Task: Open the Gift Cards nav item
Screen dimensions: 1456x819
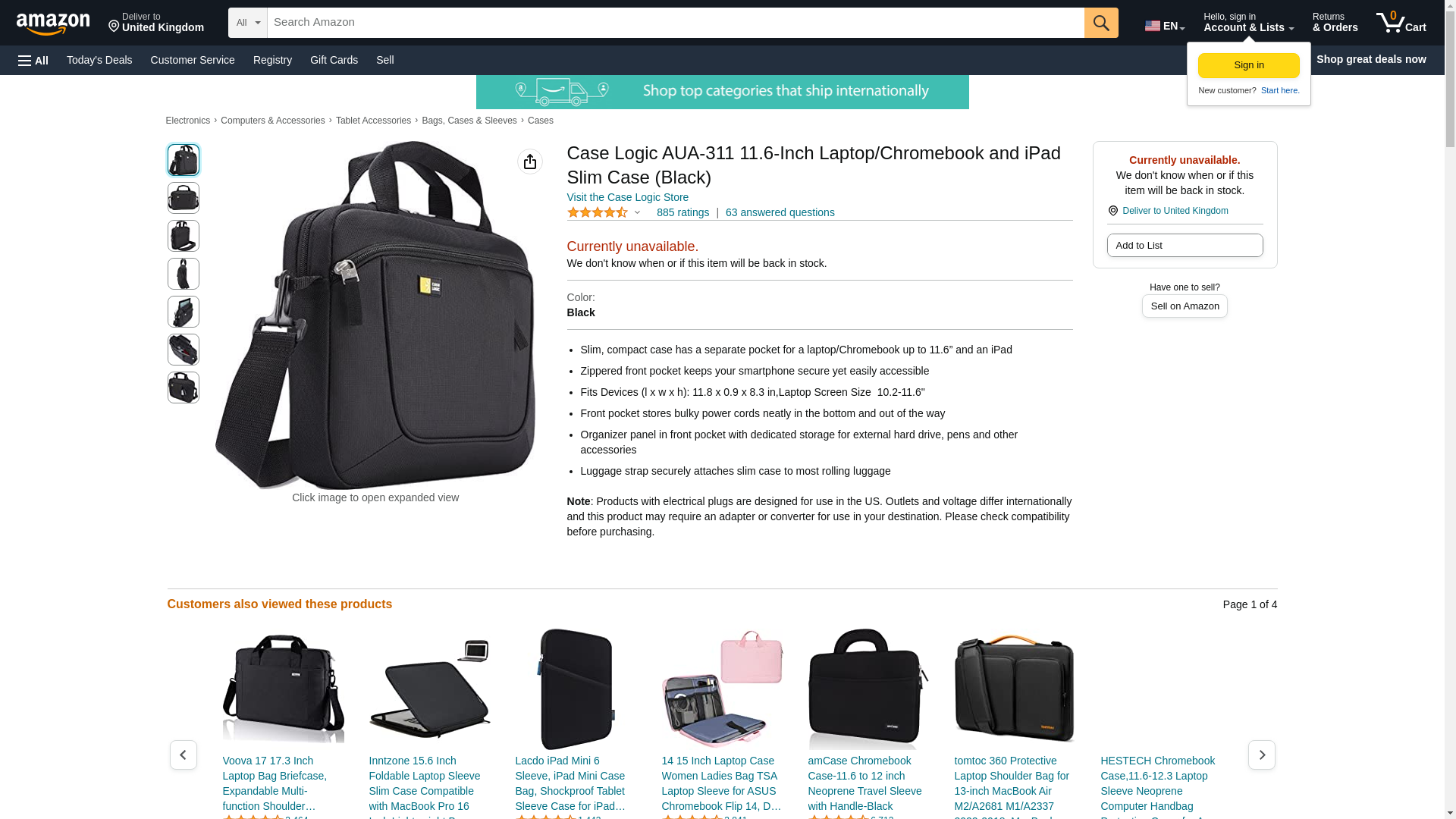Action: click(x=334, y=60)
